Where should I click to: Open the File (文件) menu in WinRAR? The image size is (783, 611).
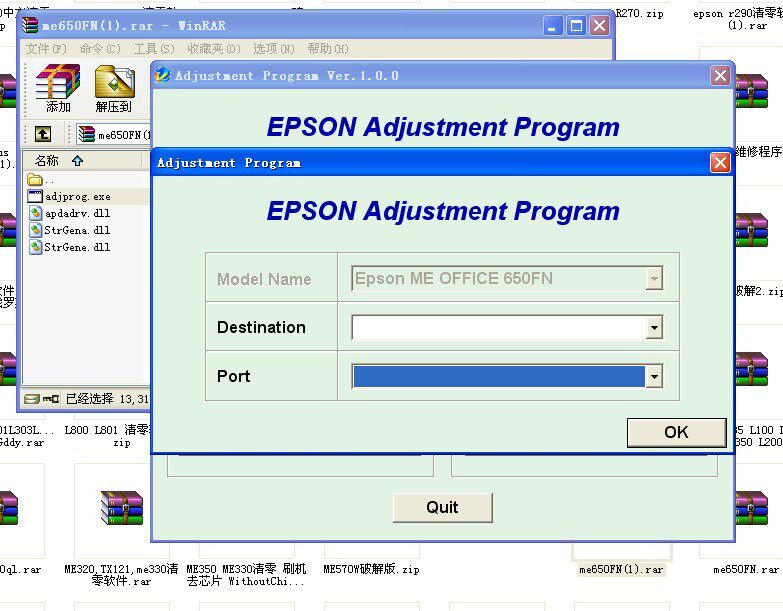click(x=45, y=49)
